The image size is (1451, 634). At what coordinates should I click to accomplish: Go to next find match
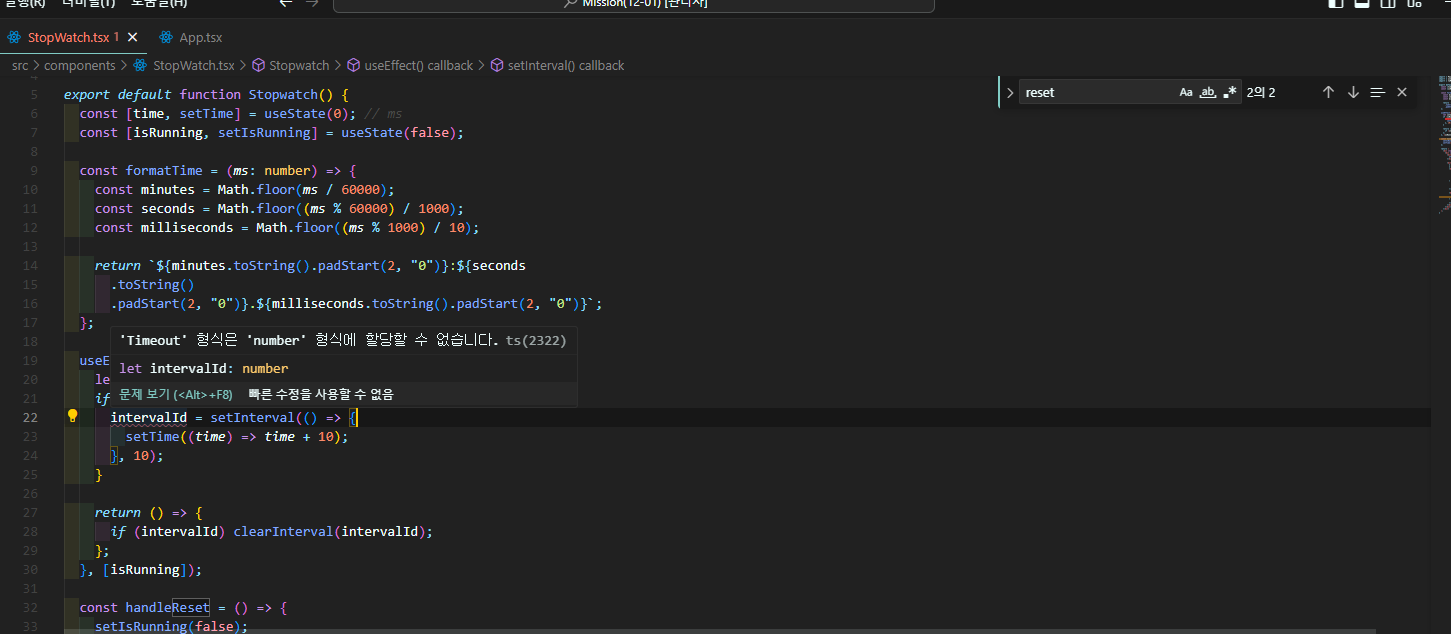[x=1353, y=92]
